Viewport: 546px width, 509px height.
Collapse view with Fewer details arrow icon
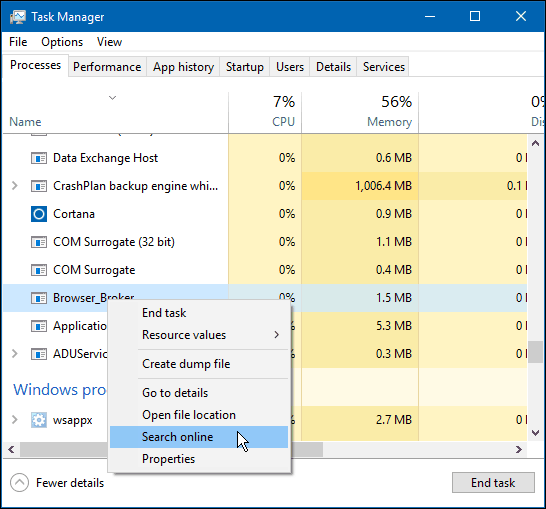[20, 483]
